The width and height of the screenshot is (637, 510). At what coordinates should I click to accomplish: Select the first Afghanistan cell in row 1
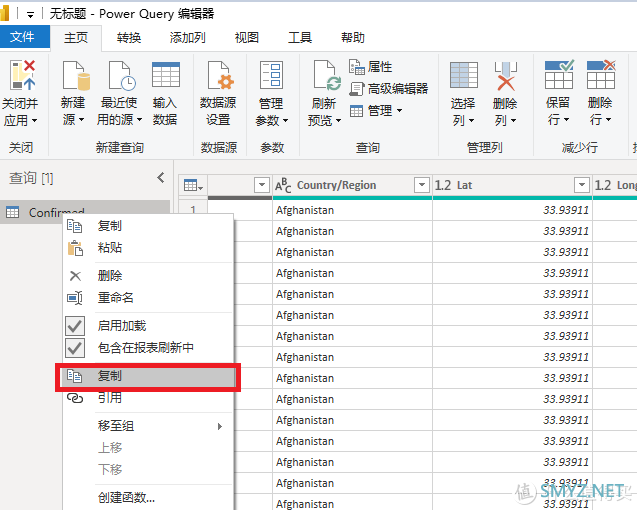click(x=352, y=210)
